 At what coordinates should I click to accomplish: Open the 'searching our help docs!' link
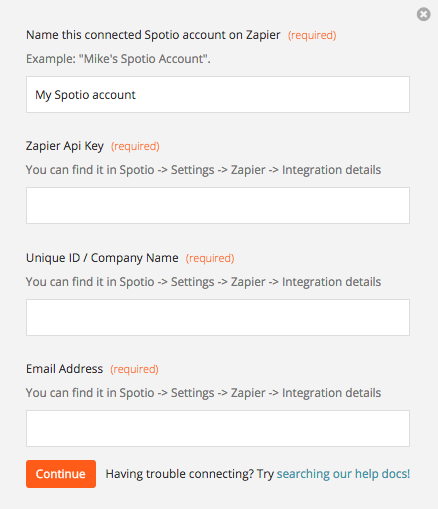tap(343, 474)
